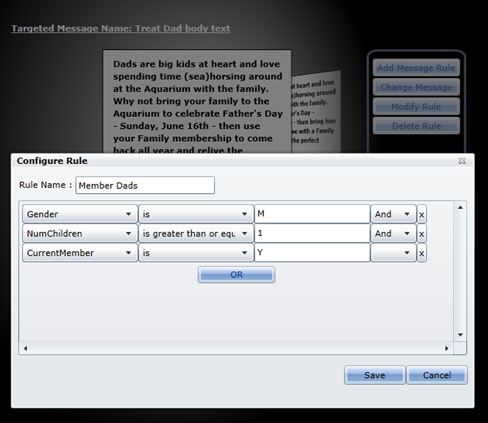Remove the CurrentMember condition row
Screen dimensions: 488x423
coord(422,253)
